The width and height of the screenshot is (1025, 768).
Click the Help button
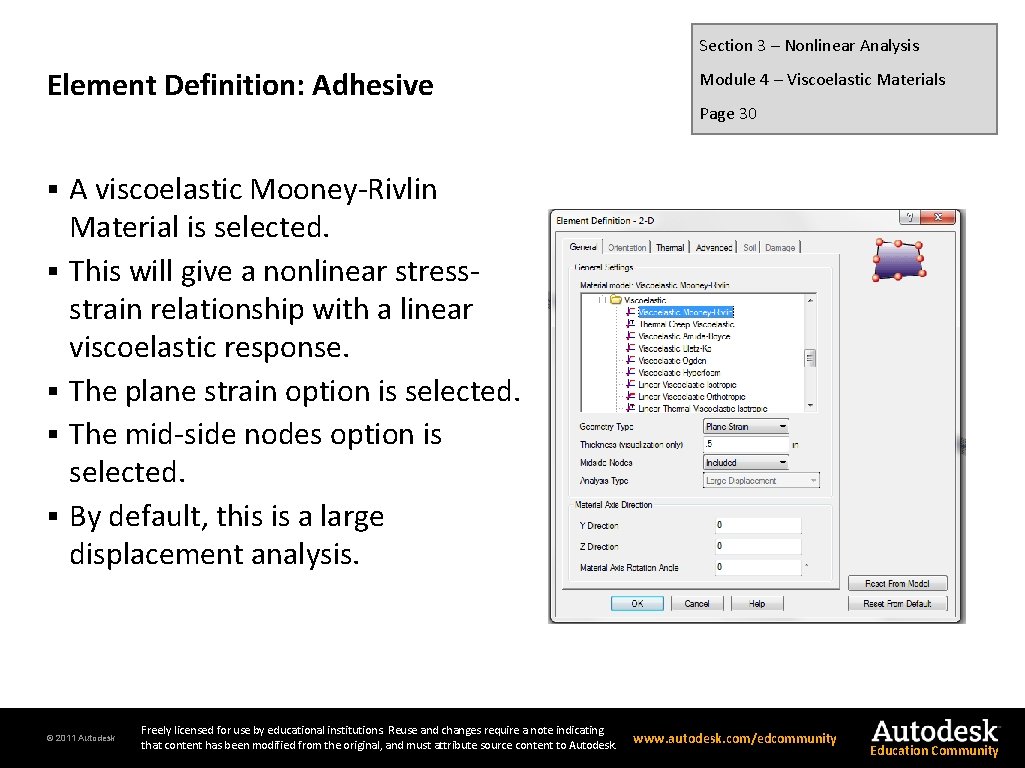click(x=757, y=603)
